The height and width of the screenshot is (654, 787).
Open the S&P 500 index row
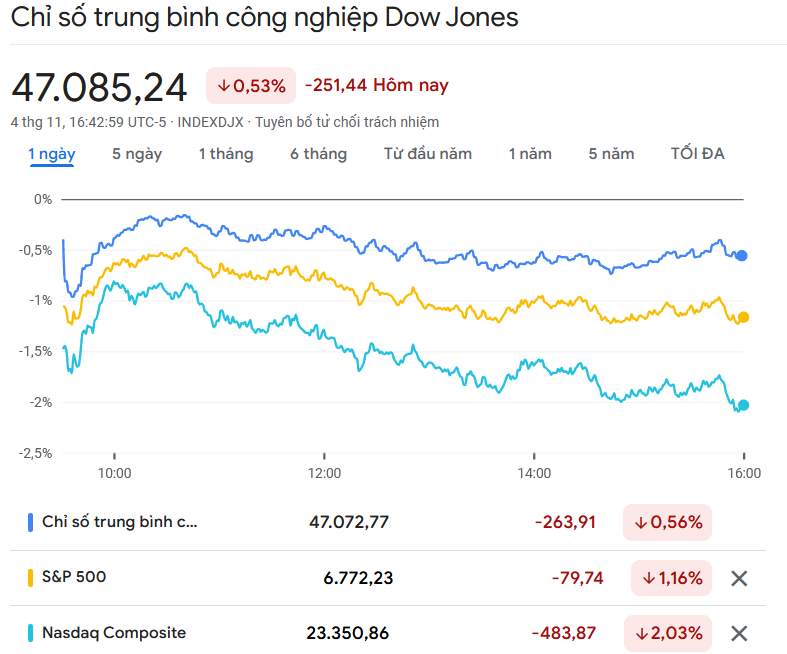(x=74, y=577)
